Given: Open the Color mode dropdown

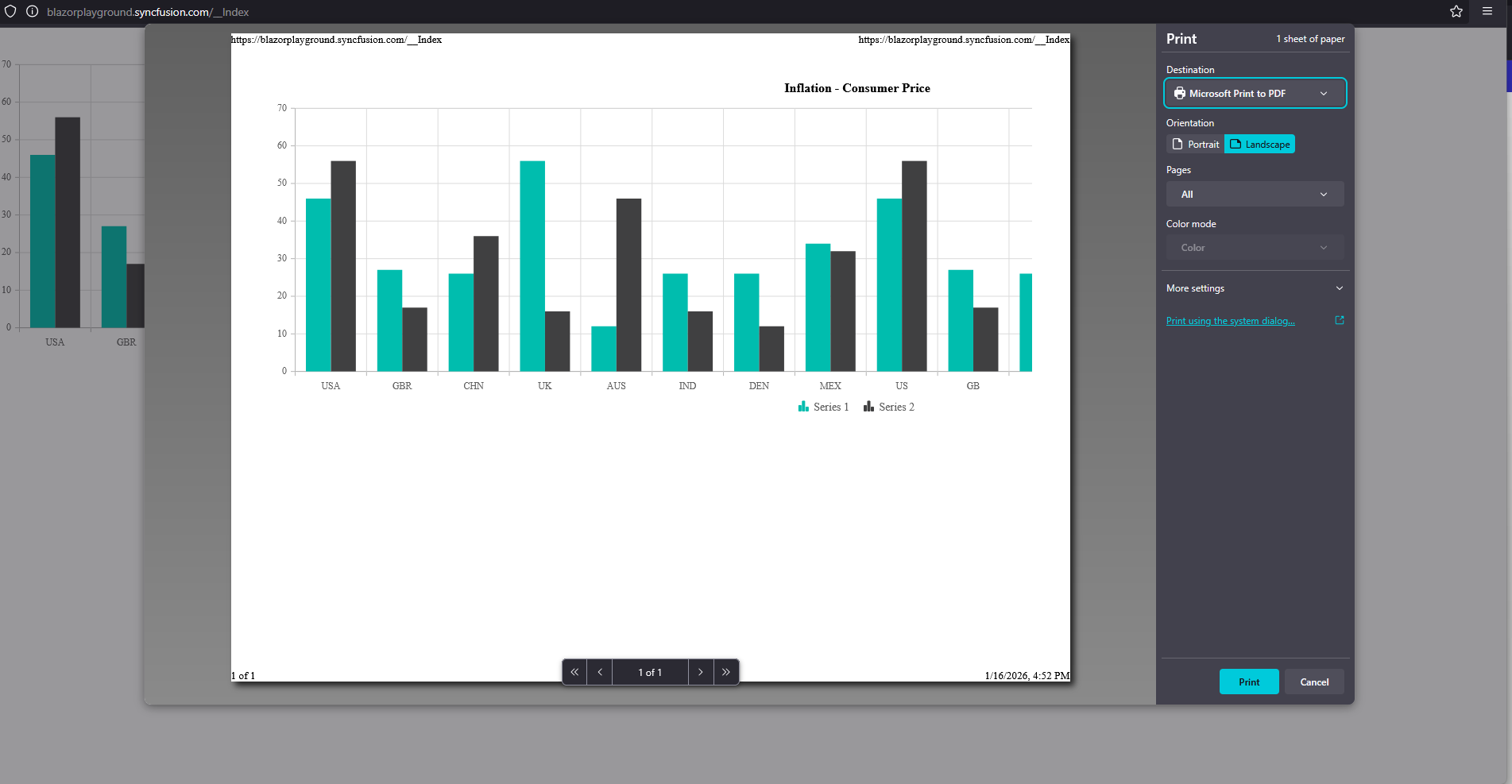Looking at the screenshot, I should [x=1255, y=248].
